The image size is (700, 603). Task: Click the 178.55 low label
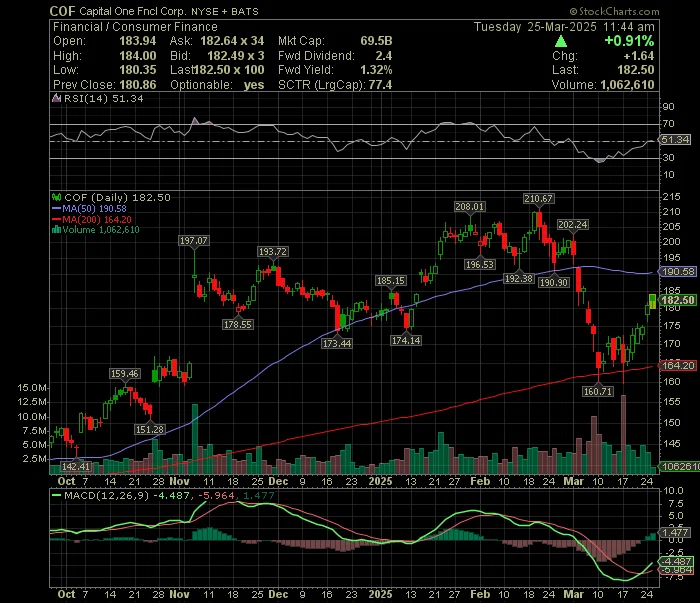(x=238, y=324)
